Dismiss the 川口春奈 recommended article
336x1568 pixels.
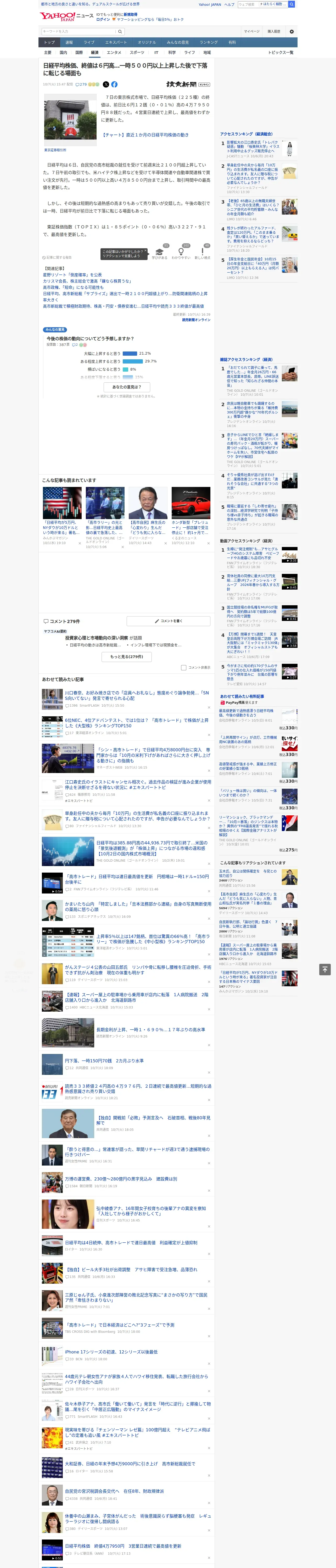(x=209, y=708)
